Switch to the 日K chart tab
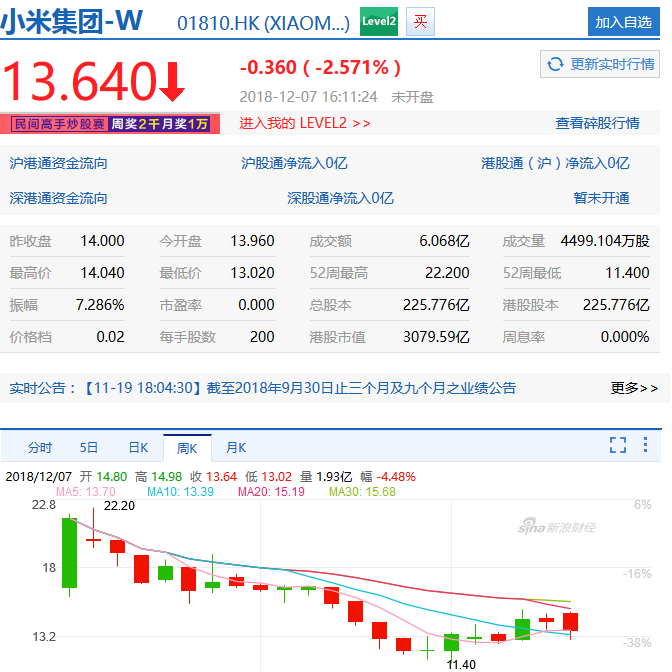 click(x=138, y=448)
